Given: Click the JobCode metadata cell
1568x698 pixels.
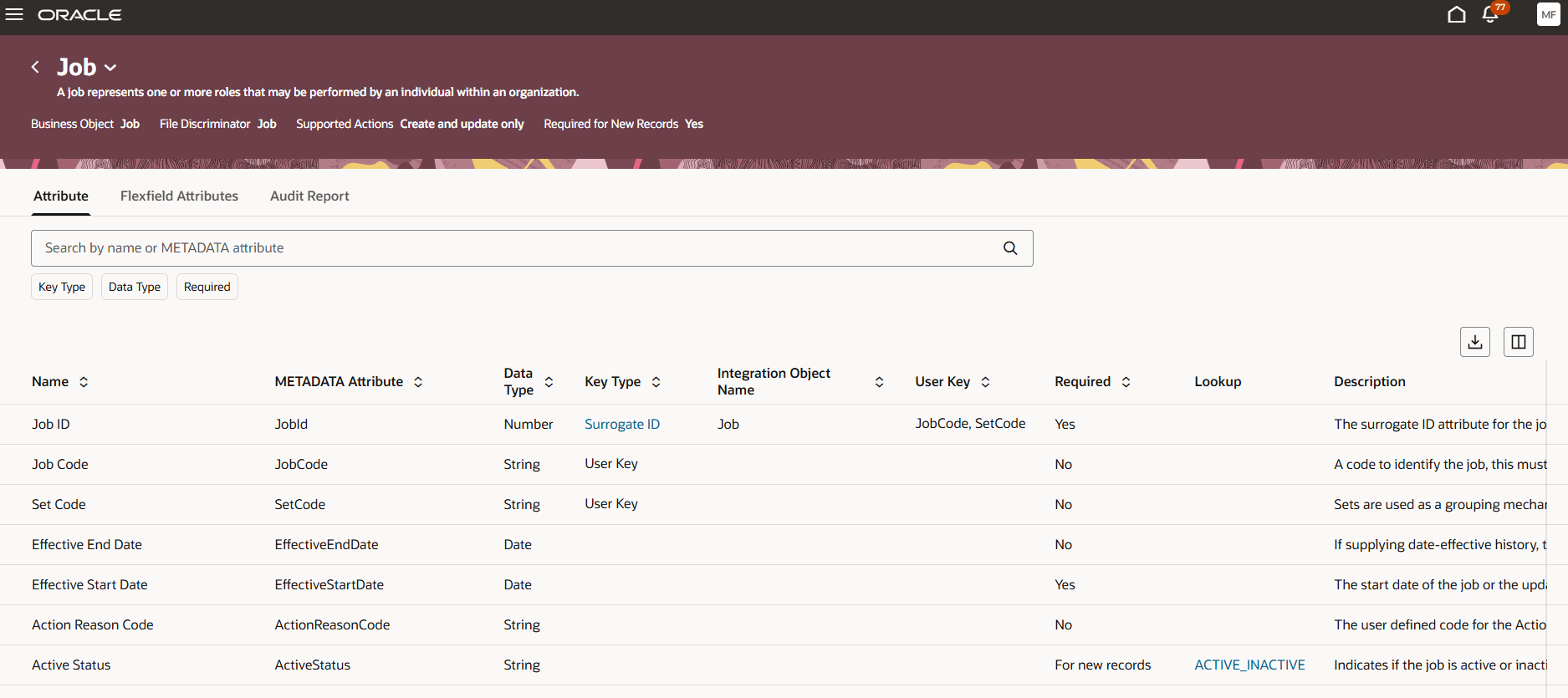Looking at the screenshot, I should pos(301,464).
